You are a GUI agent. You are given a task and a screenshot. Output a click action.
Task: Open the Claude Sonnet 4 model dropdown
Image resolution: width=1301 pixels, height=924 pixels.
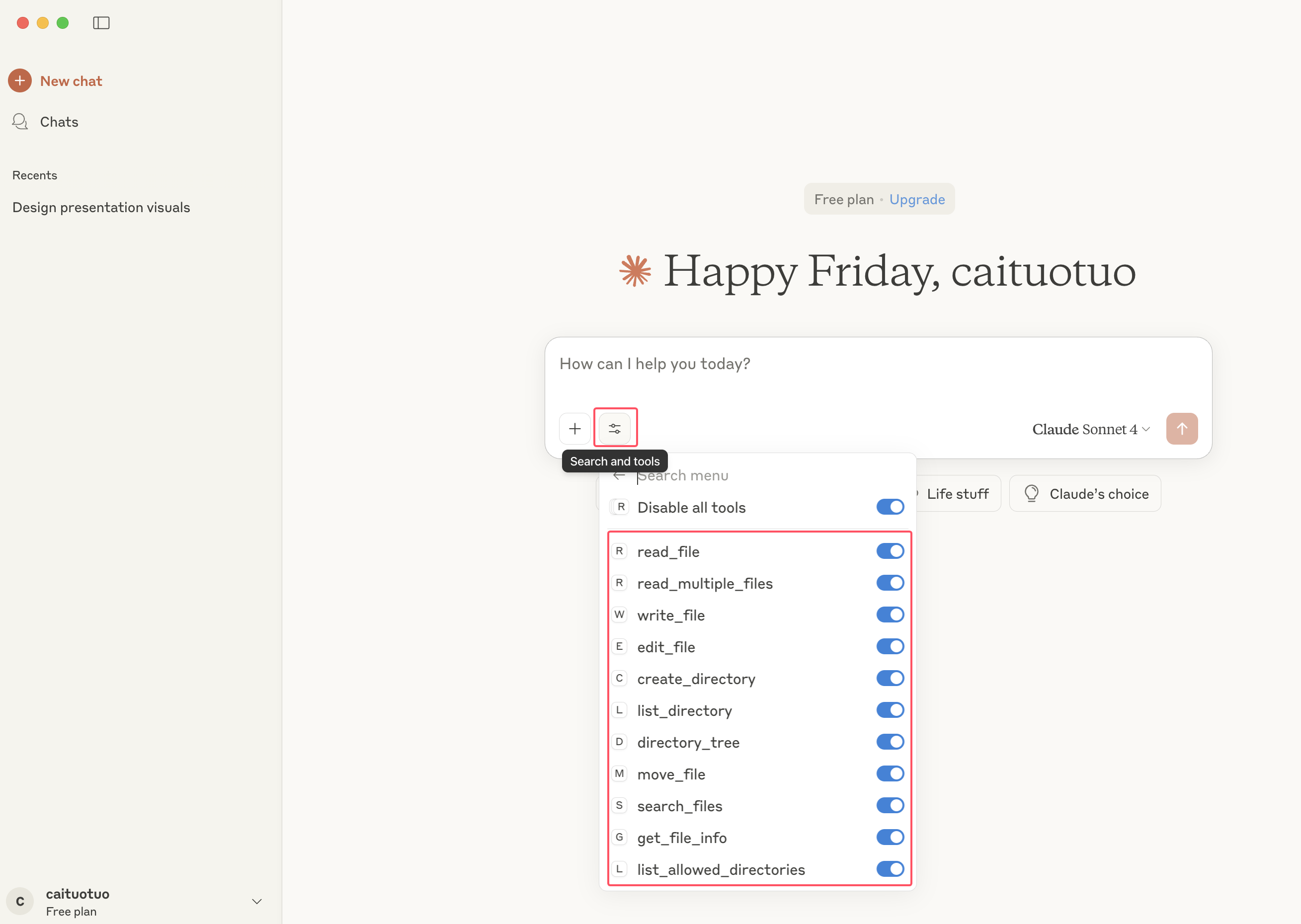pos(1090,429)
